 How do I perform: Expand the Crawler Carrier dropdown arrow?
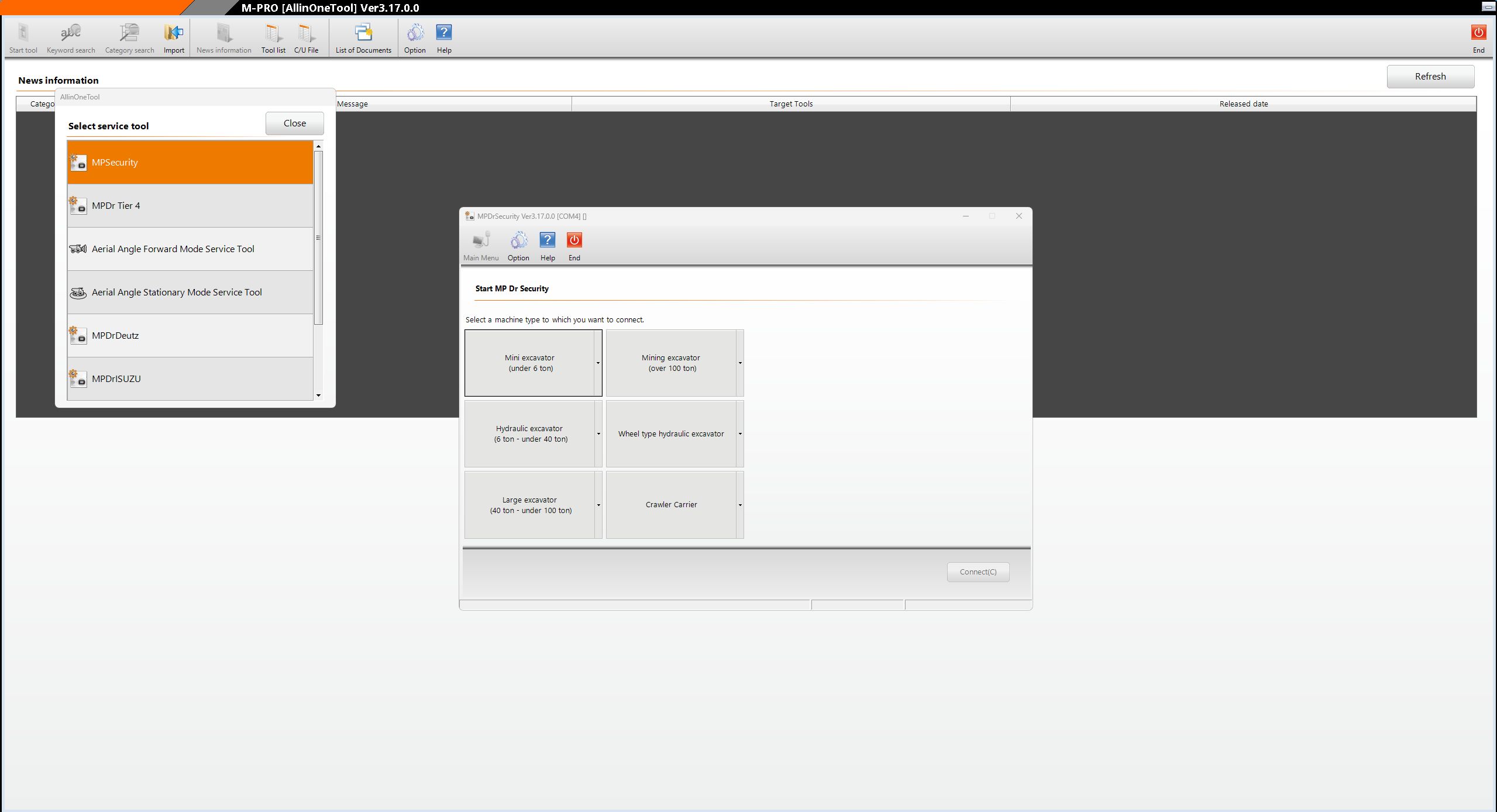[740, 505]
